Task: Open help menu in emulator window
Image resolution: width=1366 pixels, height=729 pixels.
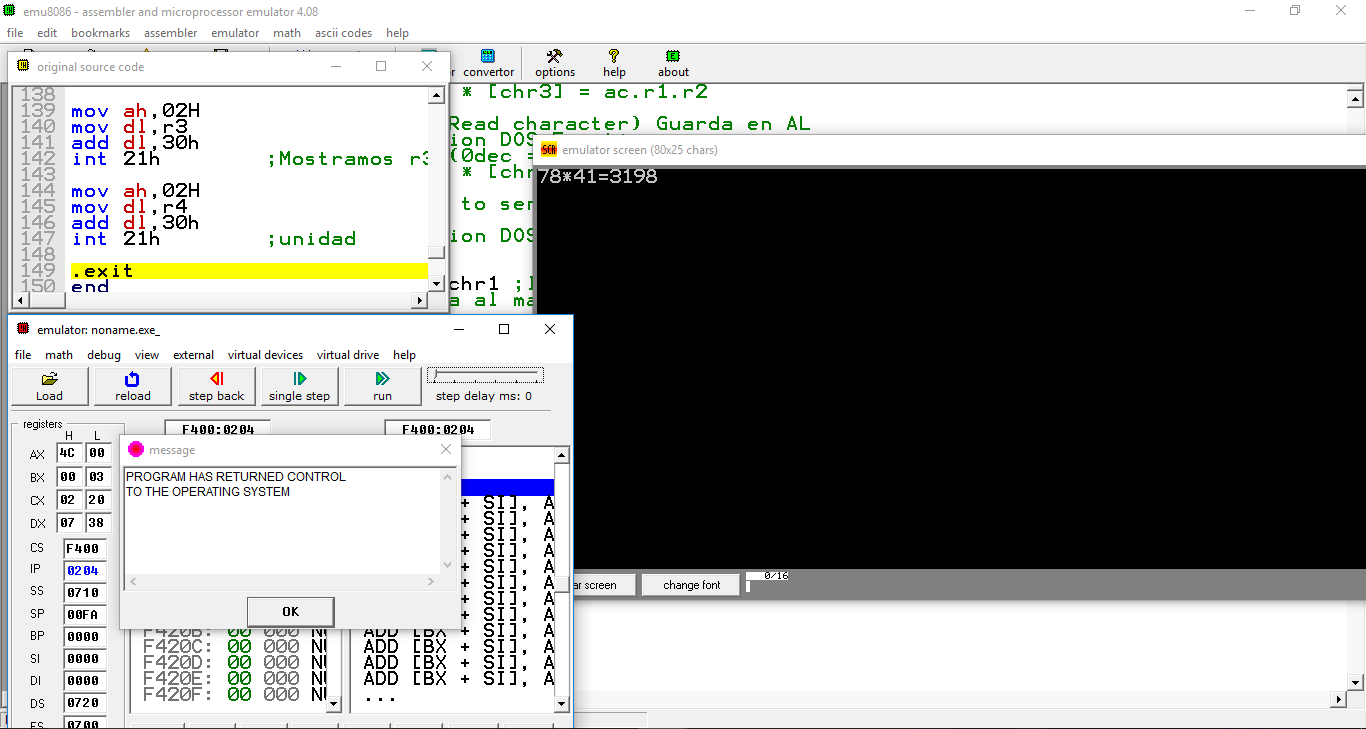Action: click(404, 355)
